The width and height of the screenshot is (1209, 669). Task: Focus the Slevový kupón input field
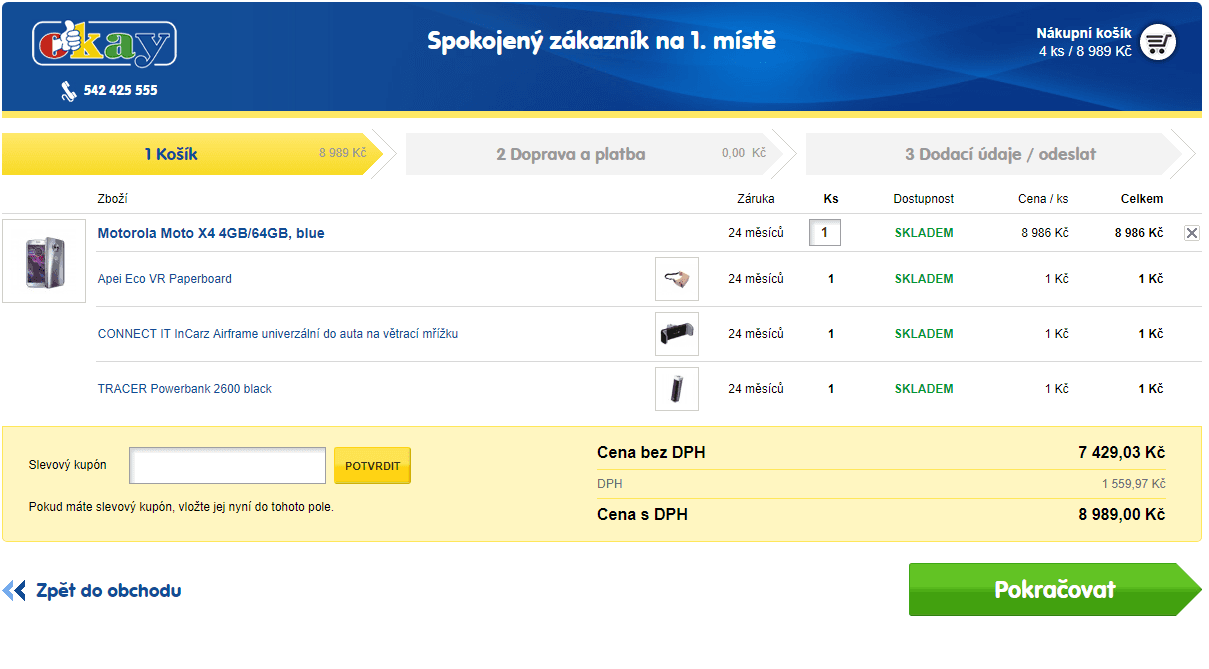click(228, 466)
